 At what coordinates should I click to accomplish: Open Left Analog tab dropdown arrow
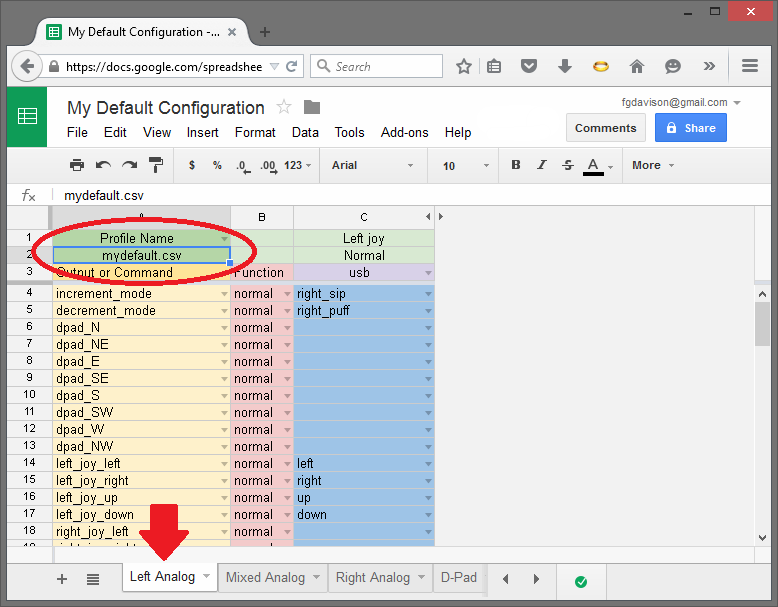click(206, 576)
